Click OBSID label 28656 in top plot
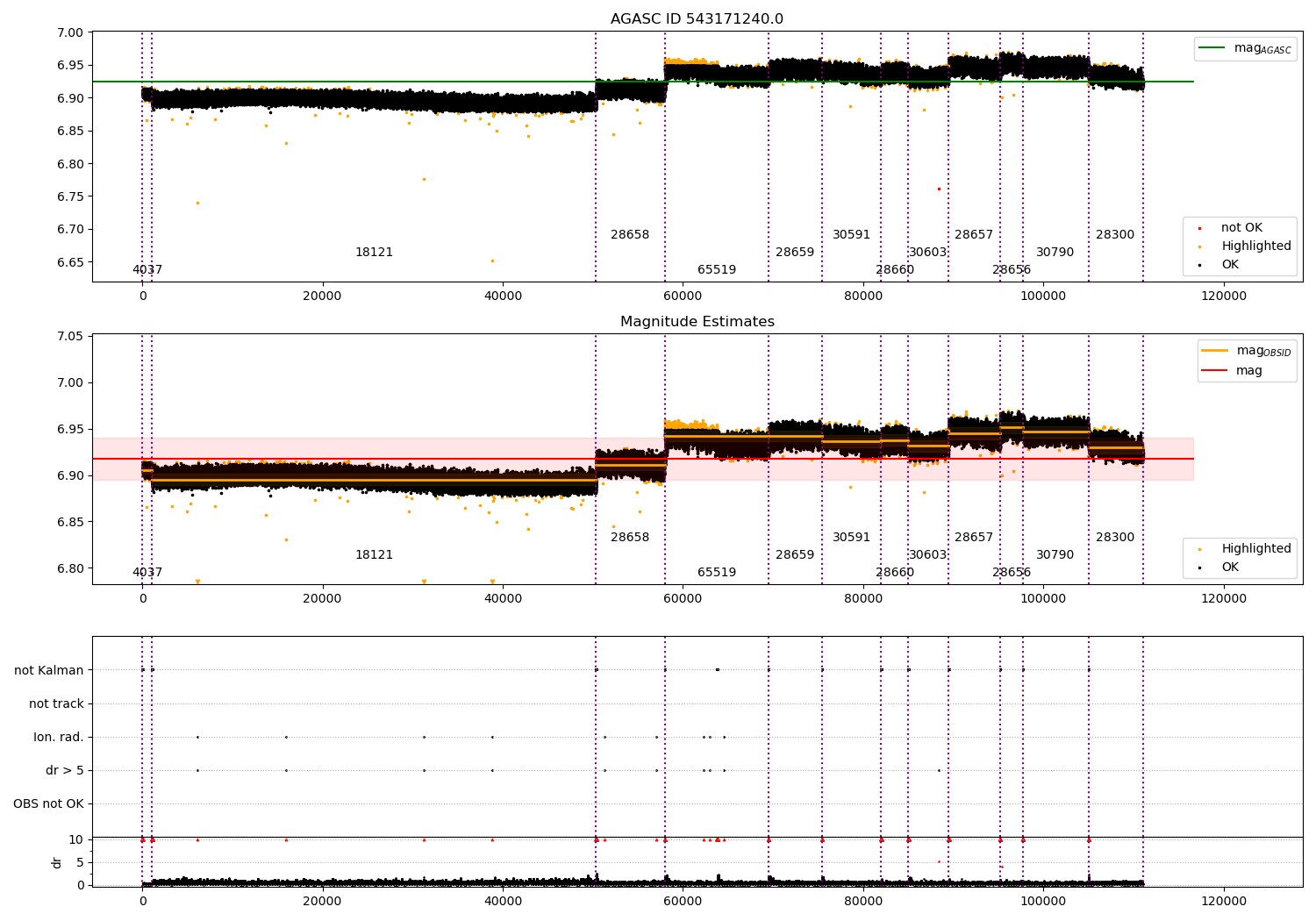 pyautogui.click(x=1012, y=270)
